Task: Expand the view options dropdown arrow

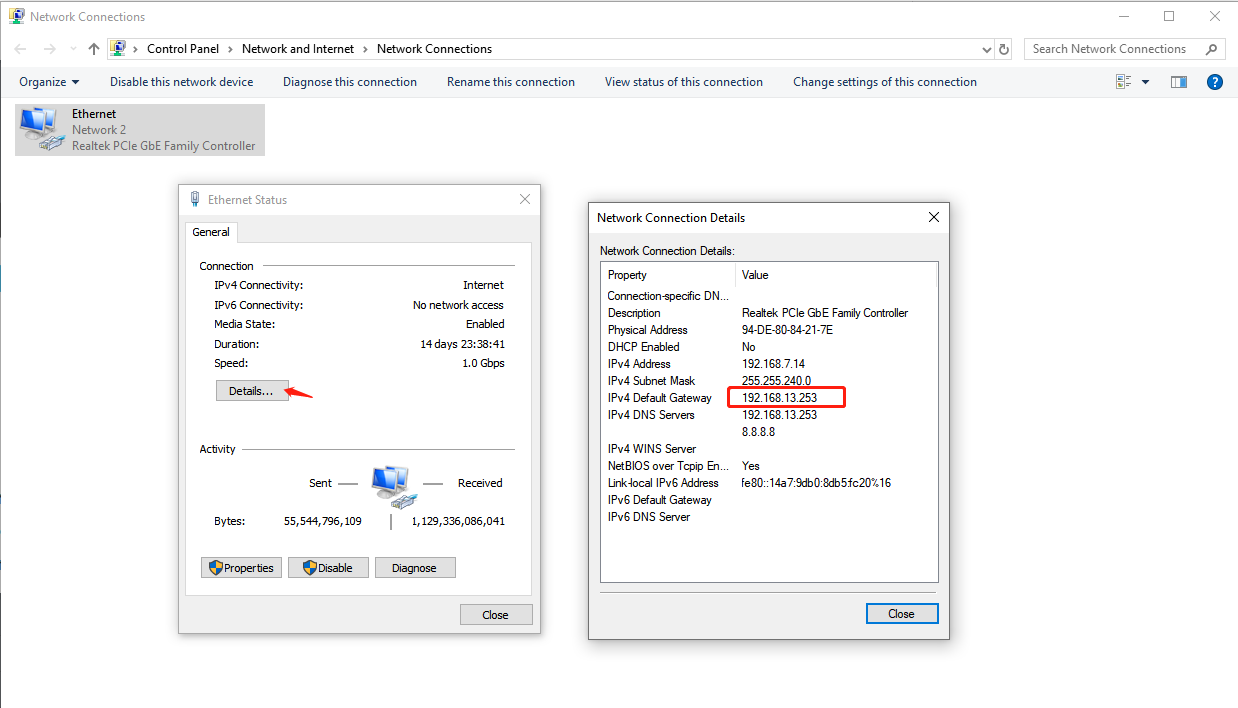Action: 1145,82
